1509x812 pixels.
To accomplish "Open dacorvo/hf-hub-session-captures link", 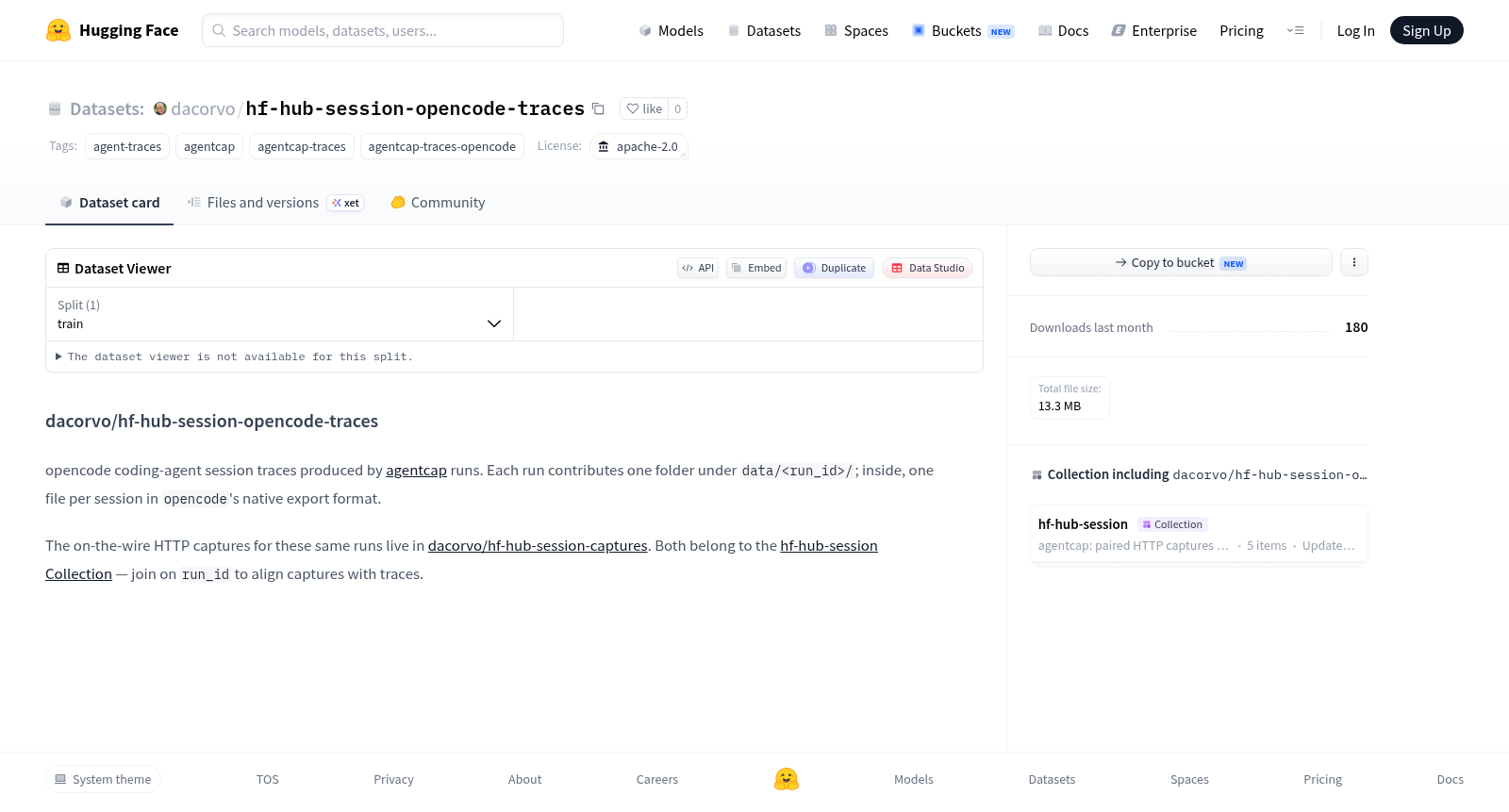I will (x=538, y=545).
